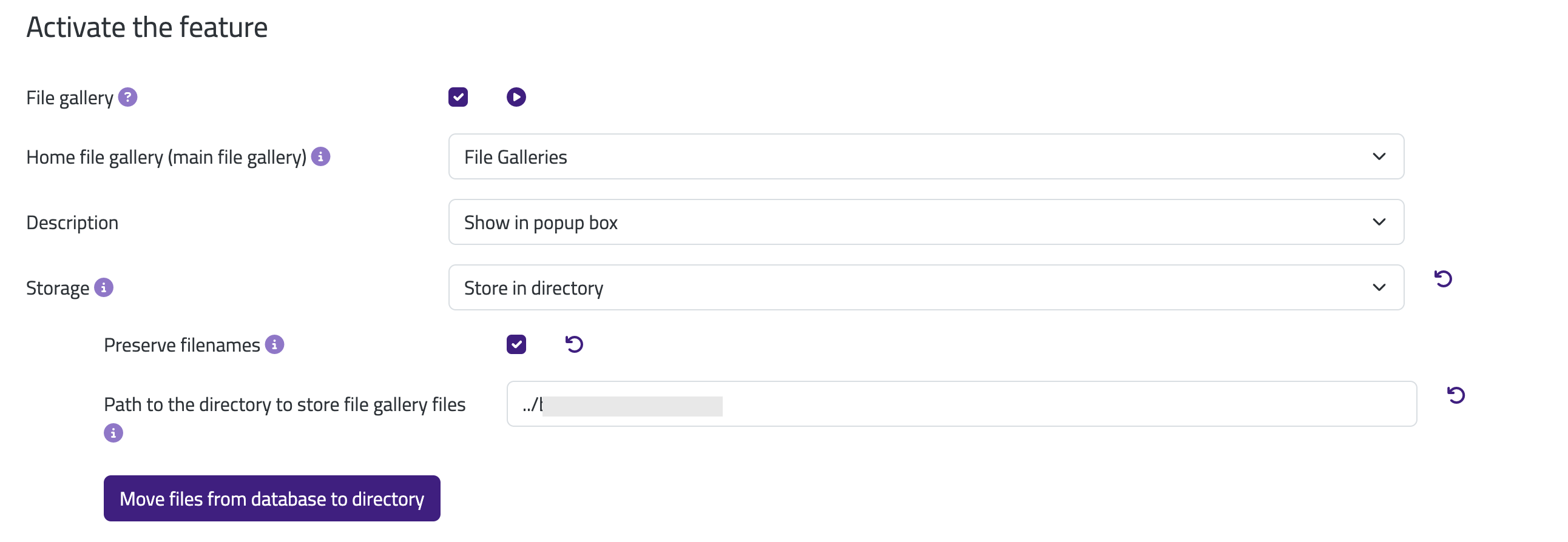Toggle the File gallery checkbox

point(458,98)
